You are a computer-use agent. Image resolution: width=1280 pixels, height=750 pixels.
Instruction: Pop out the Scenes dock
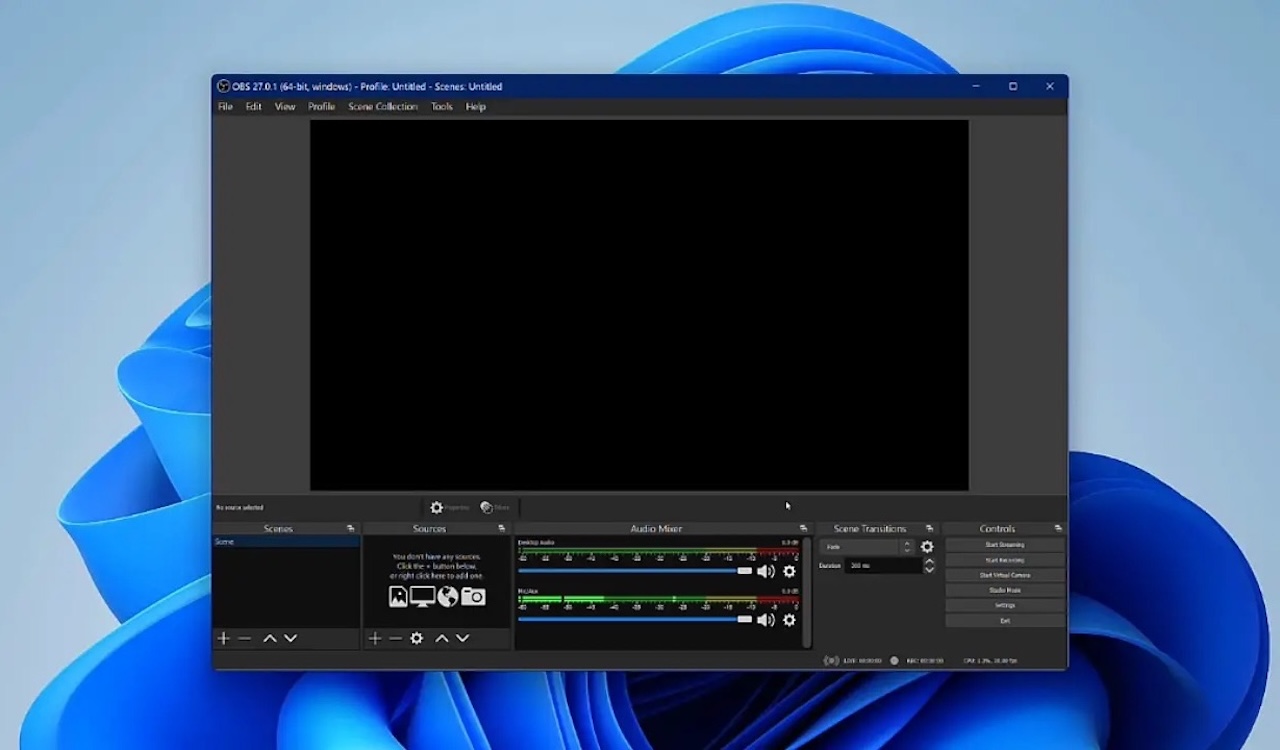(x=350, y=528)
